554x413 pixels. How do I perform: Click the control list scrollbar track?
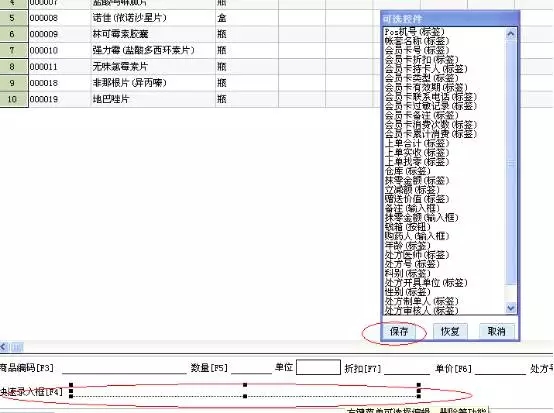pyautogui.click(x=511, y=171)
